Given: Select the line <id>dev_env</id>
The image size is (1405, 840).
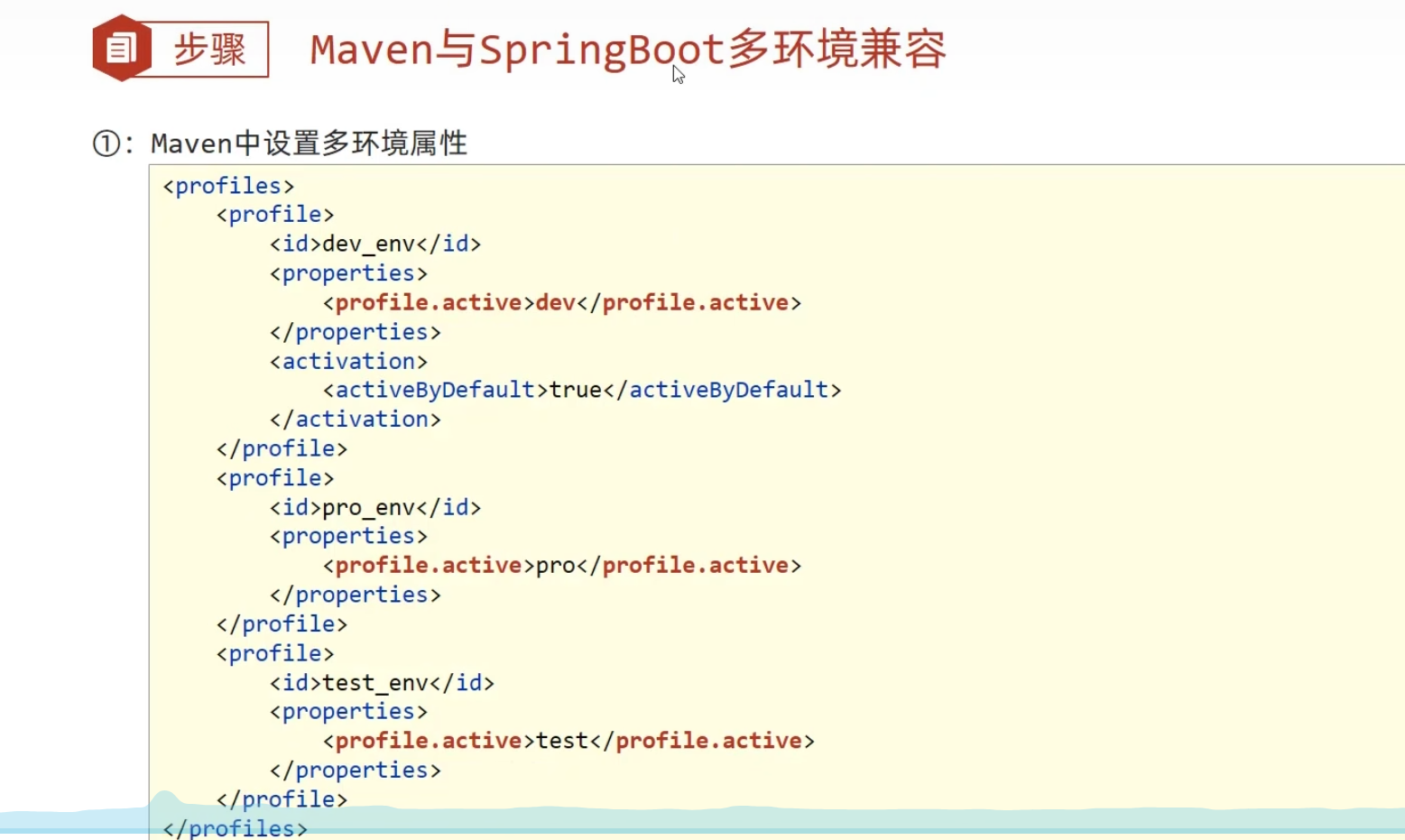Looking at the screenshot, I should pos(375,244).
